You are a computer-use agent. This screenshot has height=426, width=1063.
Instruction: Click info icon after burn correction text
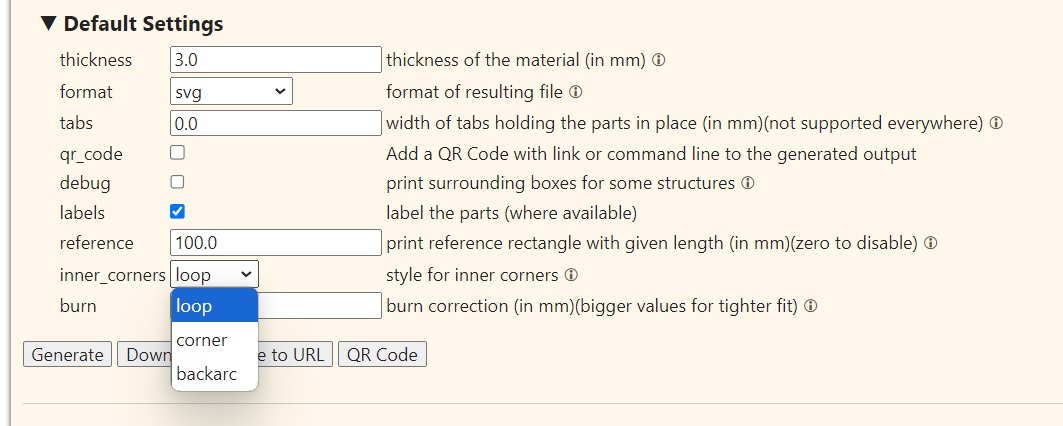tap(810, 306)
